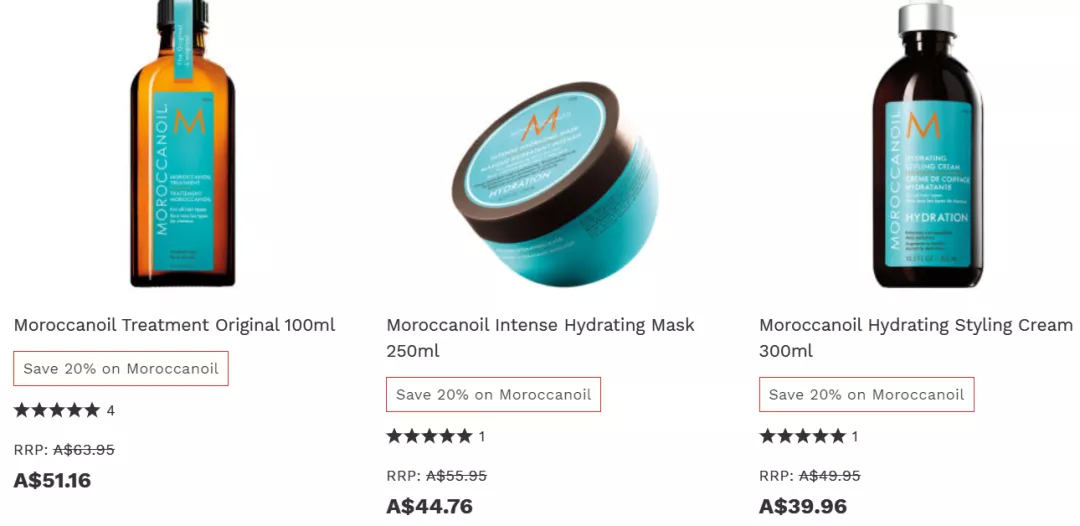Open the Hydrating Styling Cream bottle image
This screenshot has height=526, width=1080.
928,143
